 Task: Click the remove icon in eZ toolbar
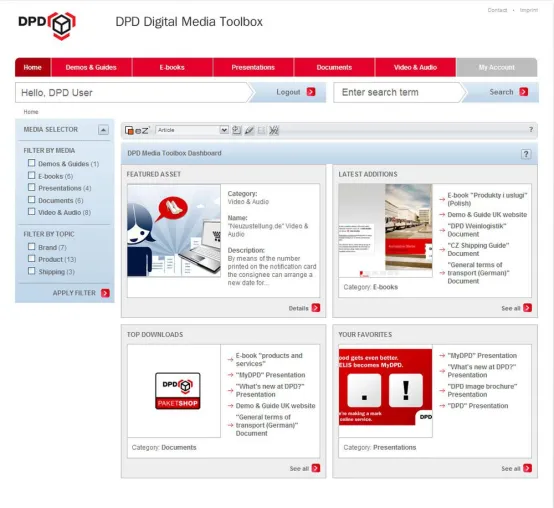tap(274, 130)
